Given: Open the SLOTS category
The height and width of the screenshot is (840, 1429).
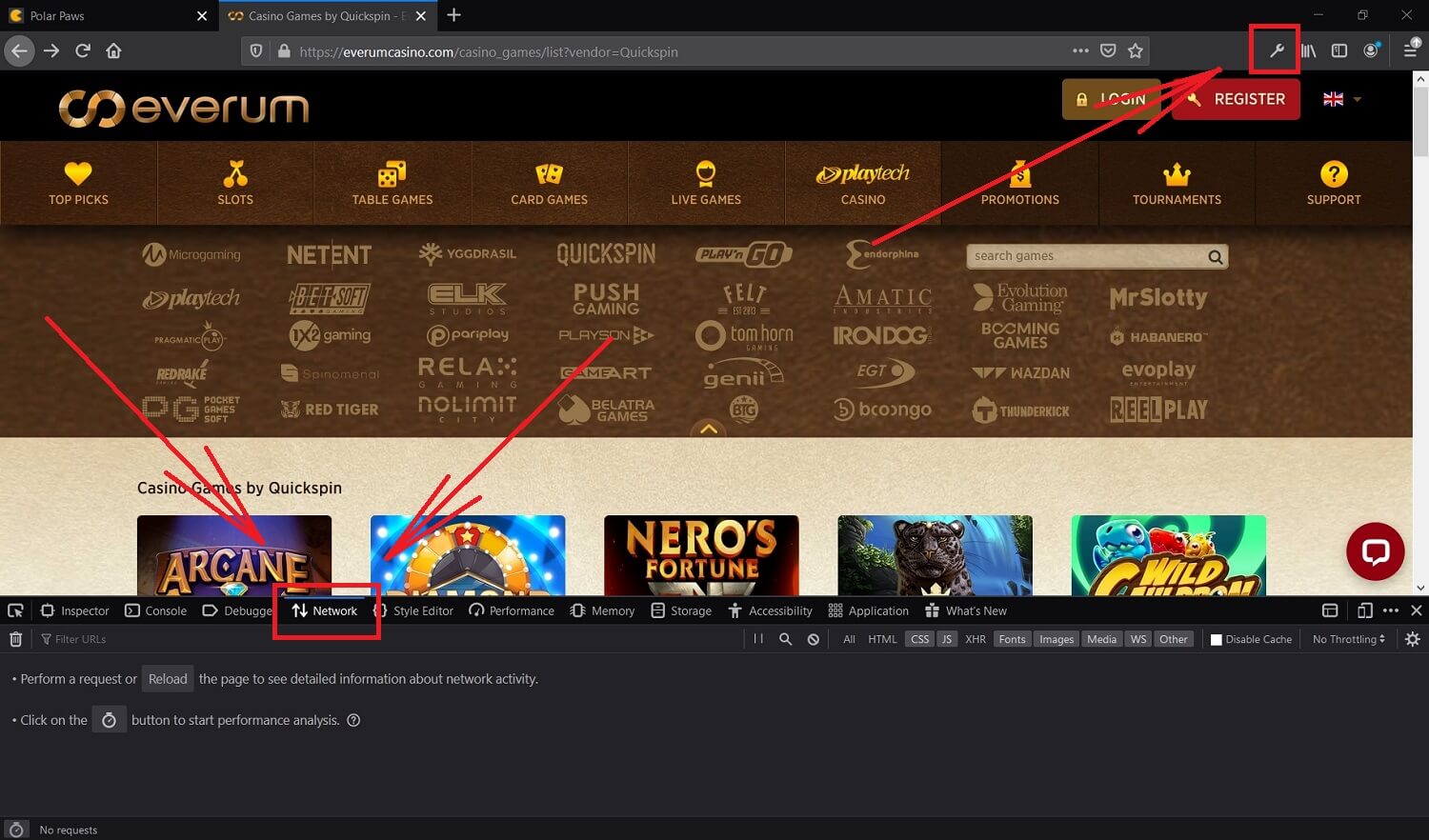Looking at the screenshot, I should coord(235,183).
